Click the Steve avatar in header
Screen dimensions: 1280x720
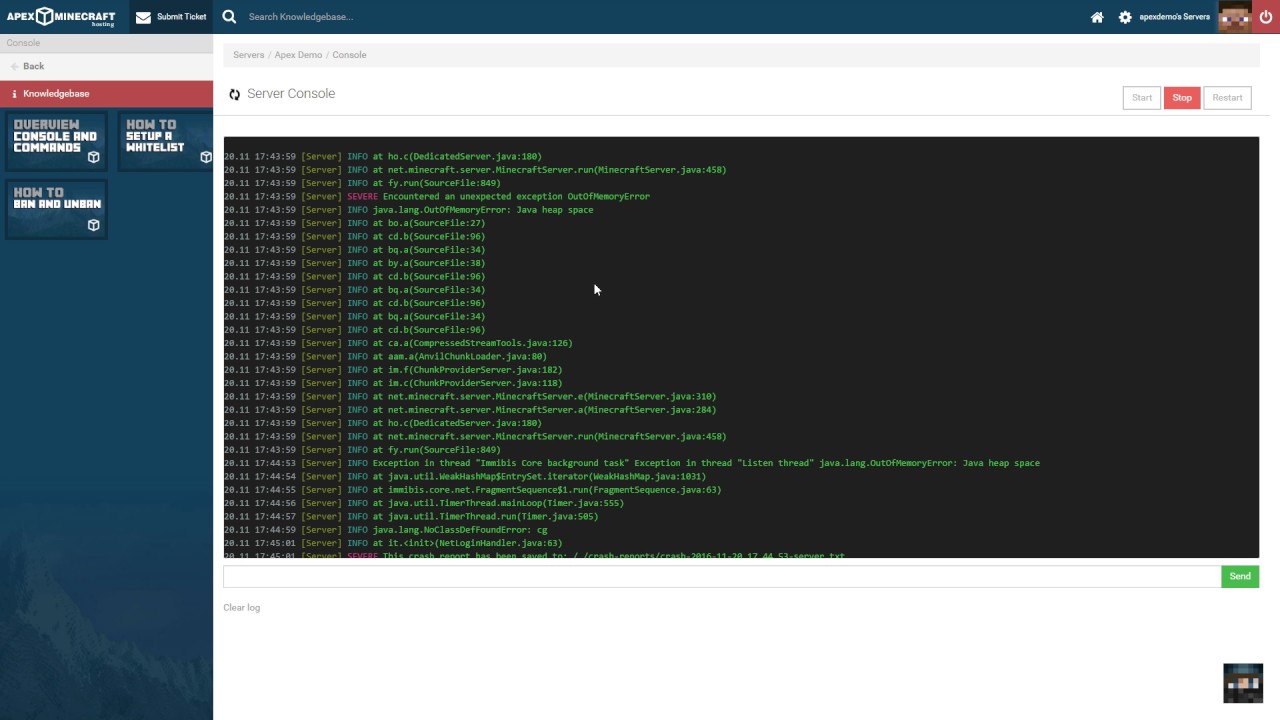pyautogui.click(x=1234, y=17)
